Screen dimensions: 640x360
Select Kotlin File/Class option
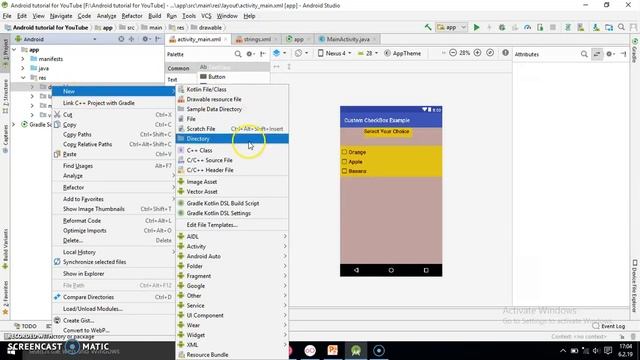point(232,89)
